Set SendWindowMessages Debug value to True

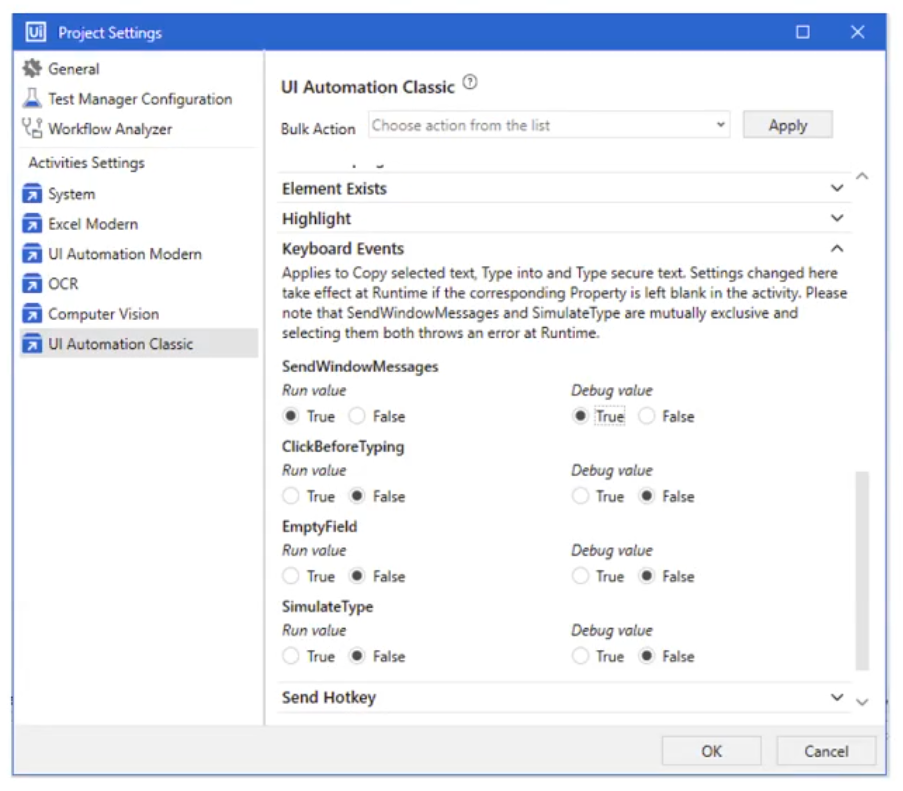pos(580,416)
